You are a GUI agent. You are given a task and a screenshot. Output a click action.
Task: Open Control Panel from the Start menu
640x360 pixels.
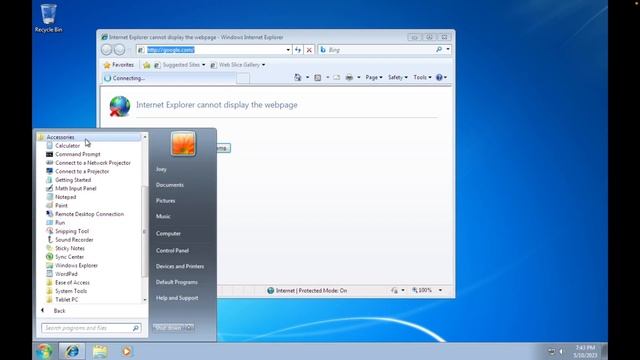(172, 251)
